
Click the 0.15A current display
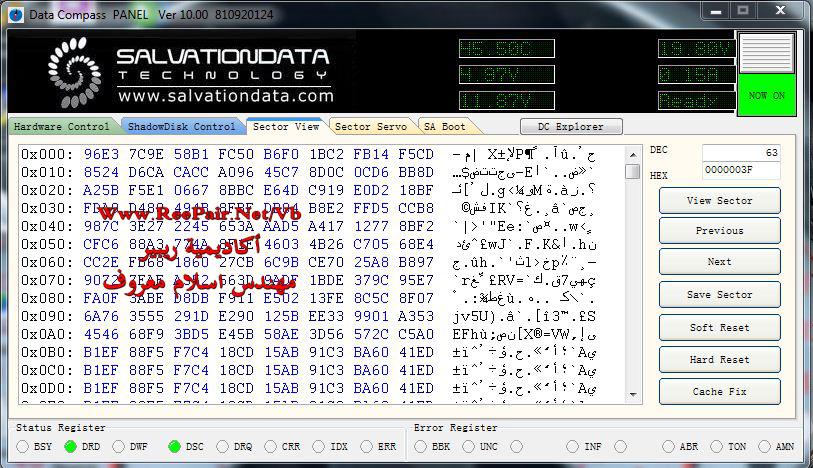(x=696, y=75)
